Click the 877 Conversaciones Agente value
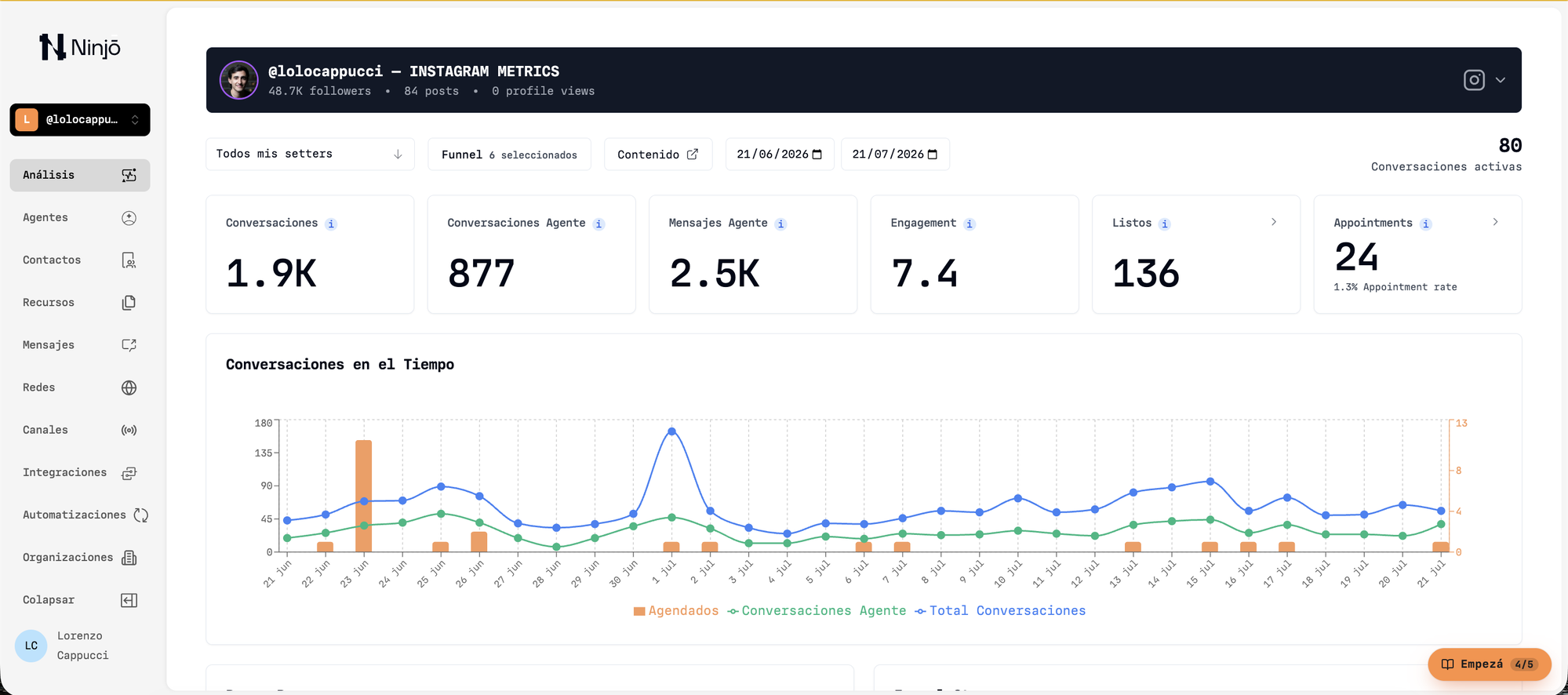Viewport: 1568px width, 695px height. 482,274
